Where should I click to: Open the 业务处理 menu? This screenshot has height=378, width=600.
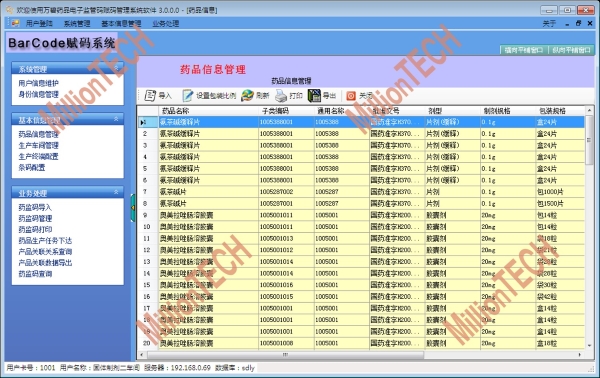(x=166, y=23)
